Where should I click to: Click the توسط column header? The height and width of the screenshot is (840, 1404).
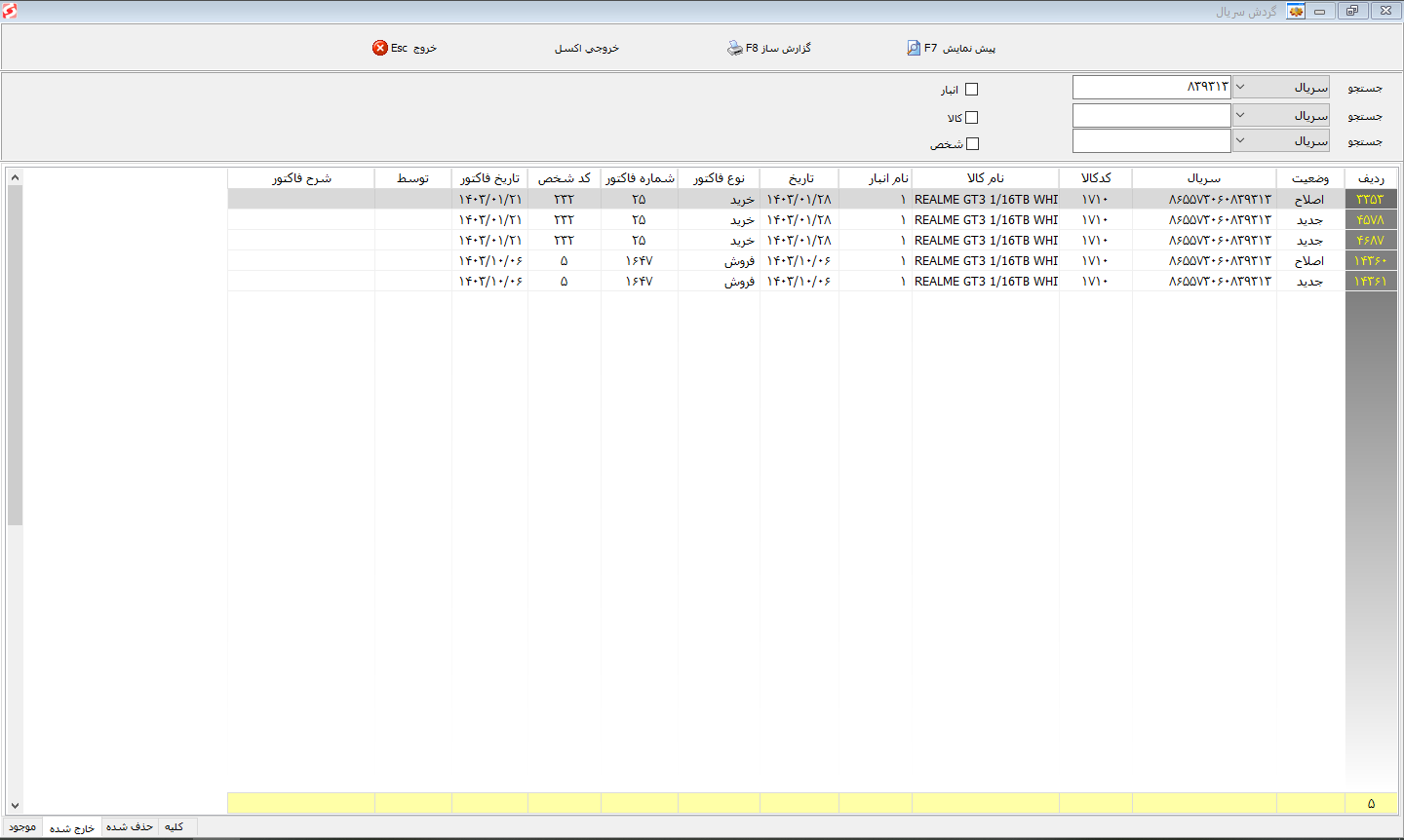pos(413,178)
